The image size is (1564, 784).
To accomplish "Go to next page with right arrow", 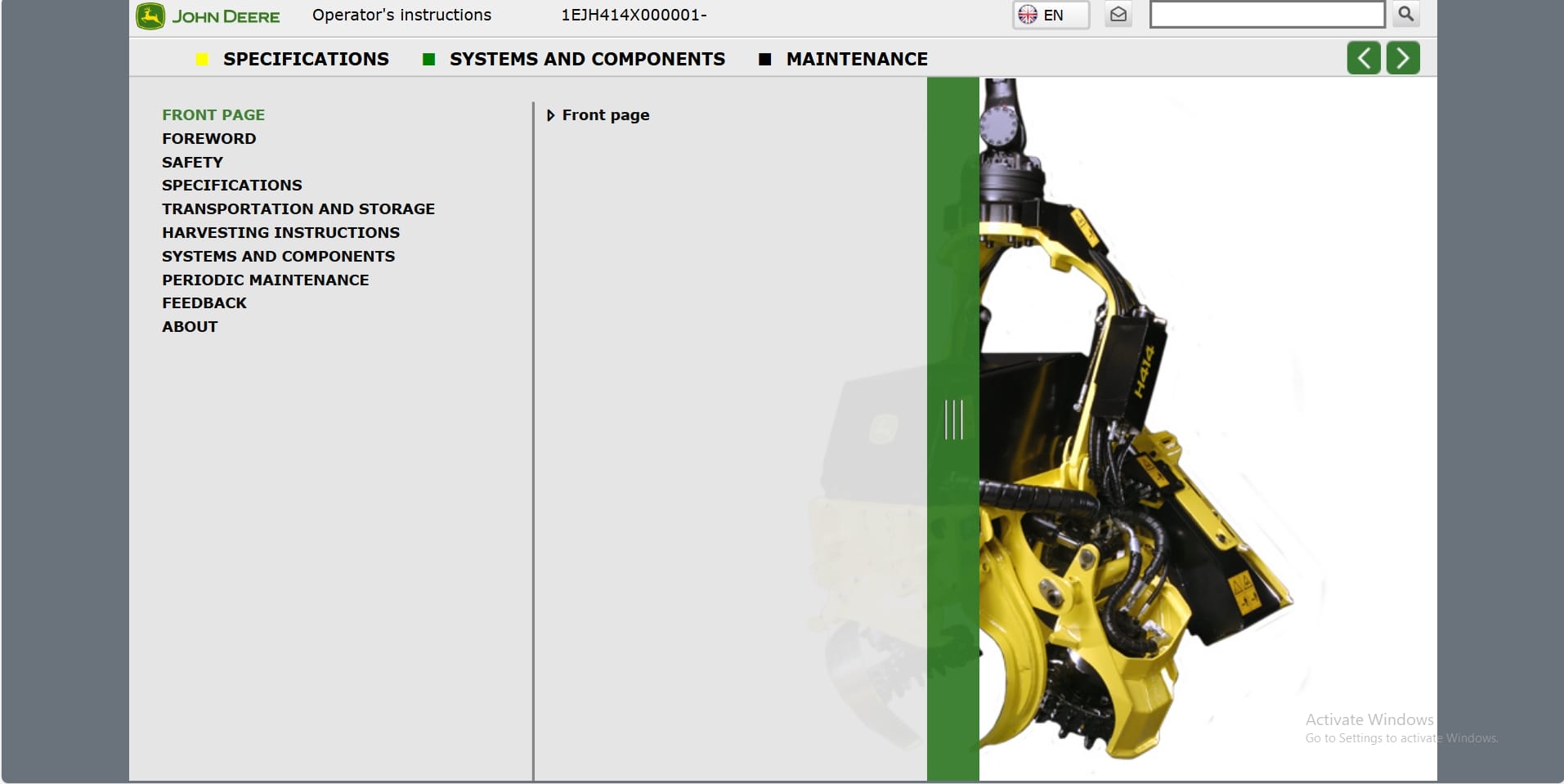I will [x=1403, y=58].
